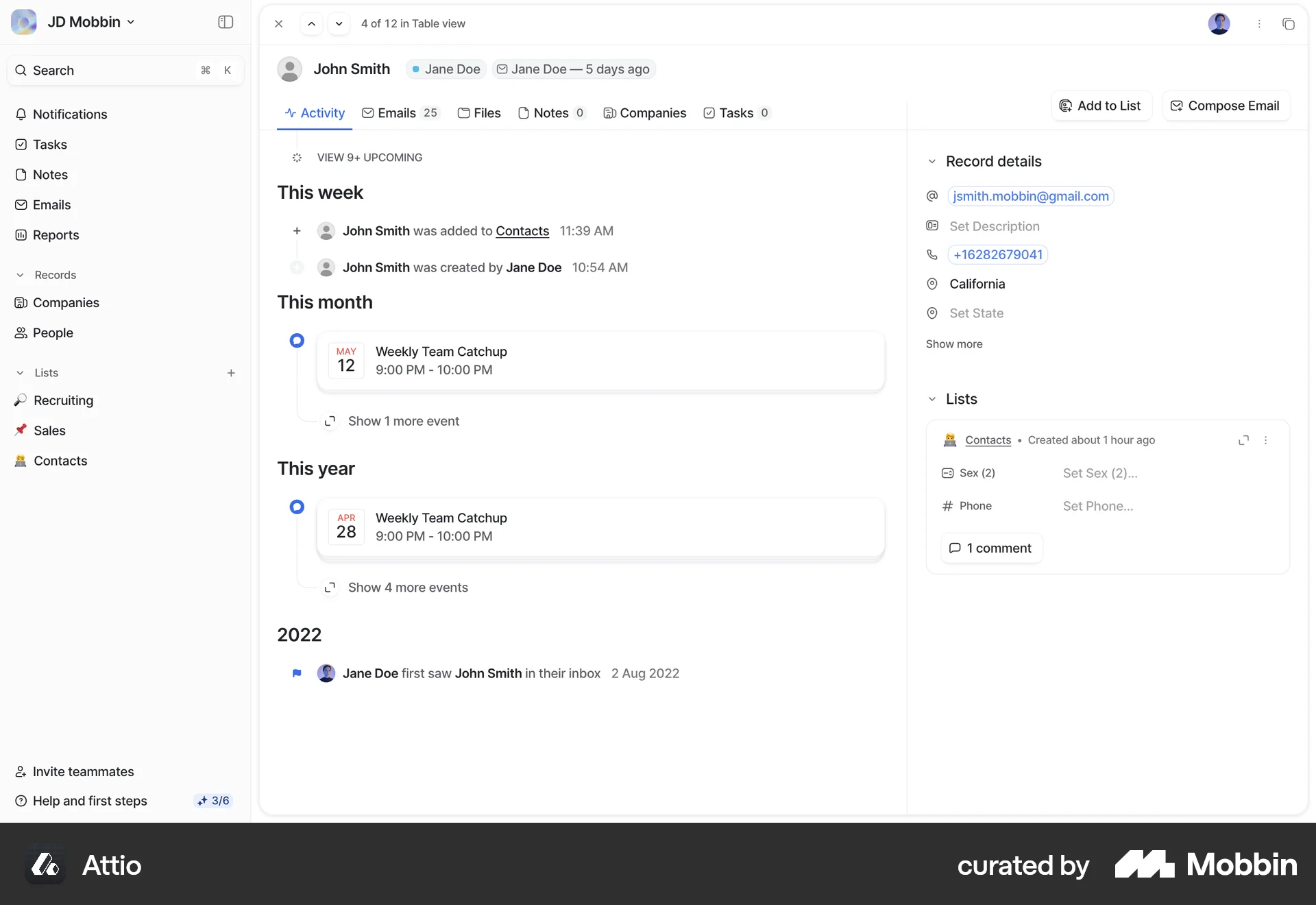Collapse the Record details section

point(932,161)
